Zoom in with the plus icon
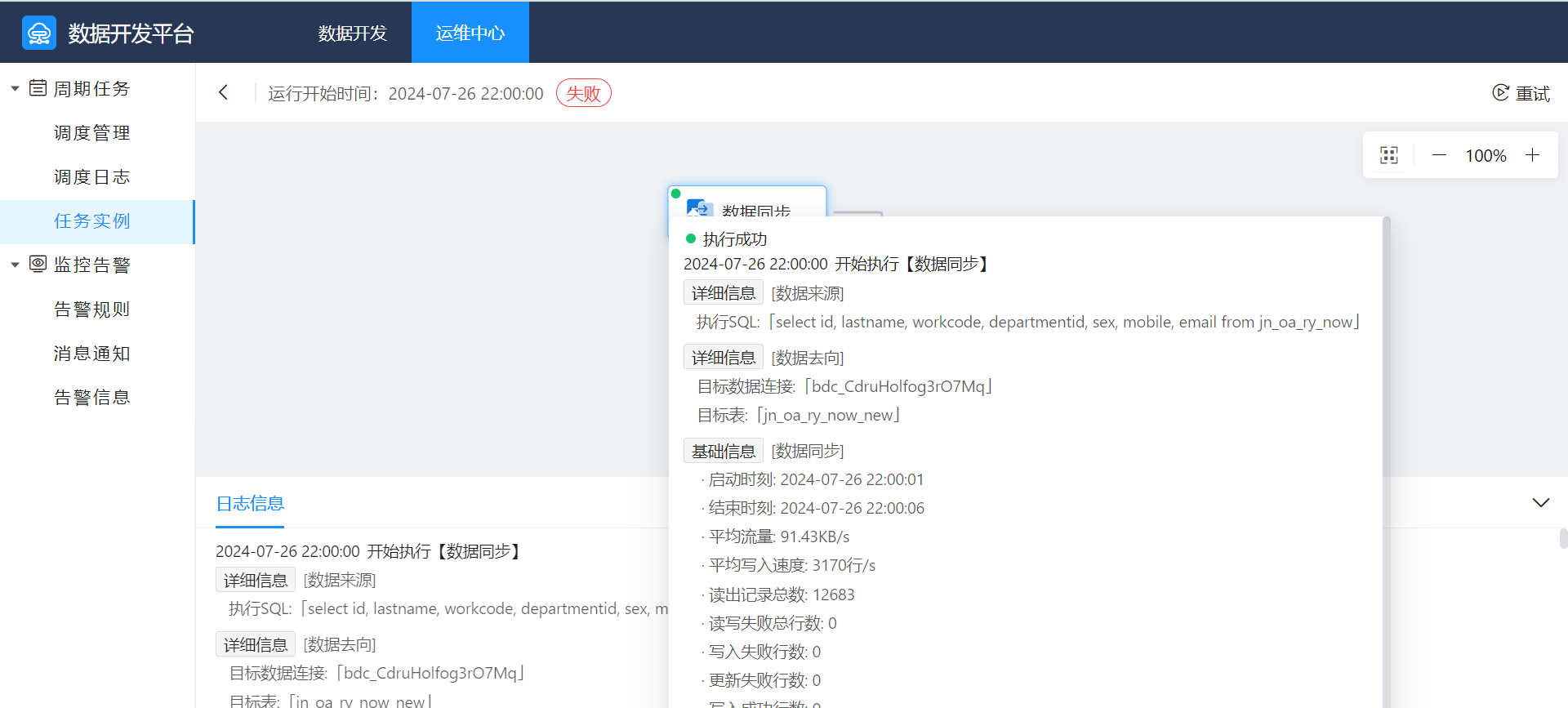 pyautogui.click(x=1533, y=155)
